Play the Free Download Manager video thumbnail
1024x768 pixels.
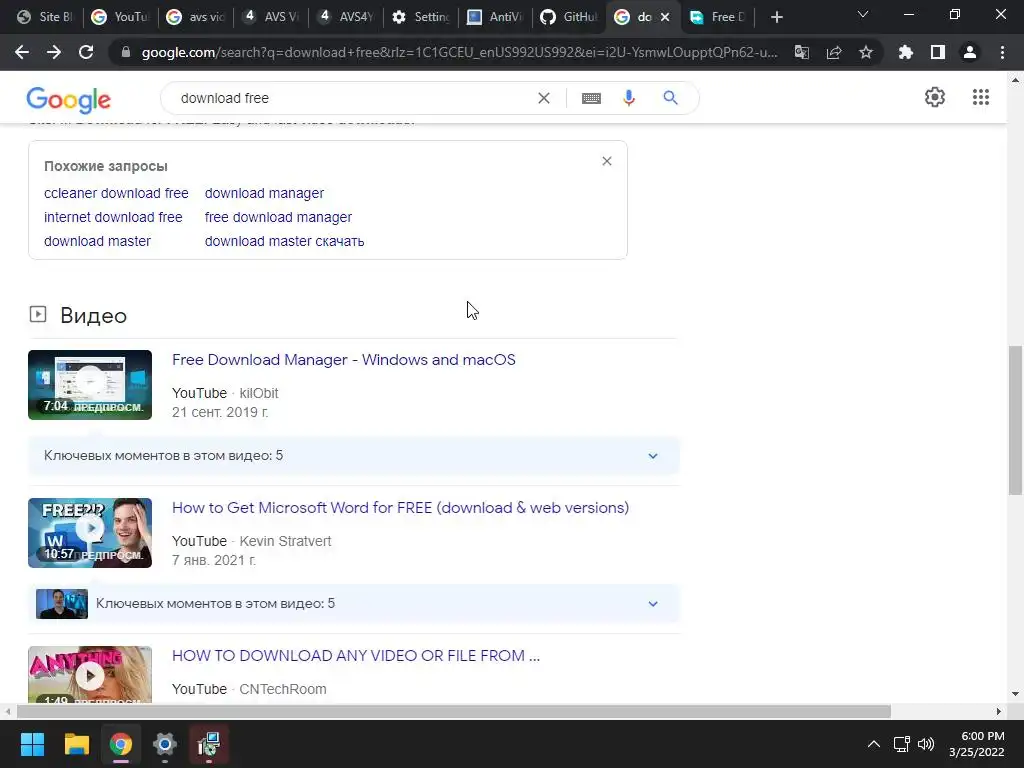tap(90, 385)
